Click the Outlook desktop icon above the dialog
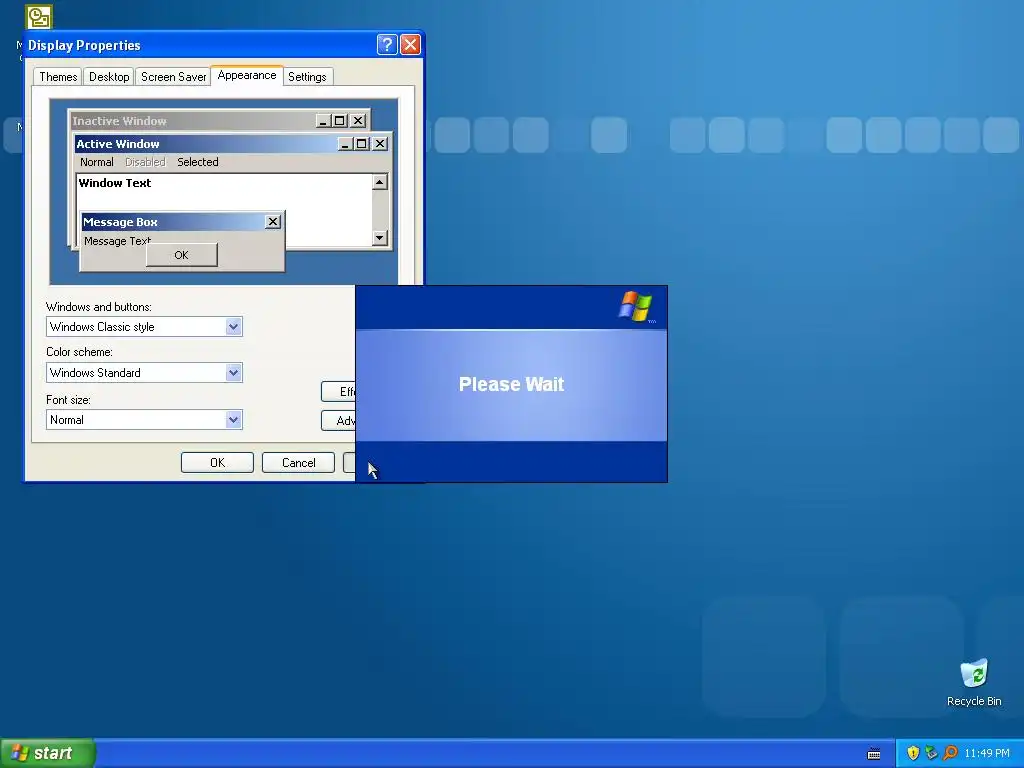This screenshot has width=1024, height=768. 39,17
